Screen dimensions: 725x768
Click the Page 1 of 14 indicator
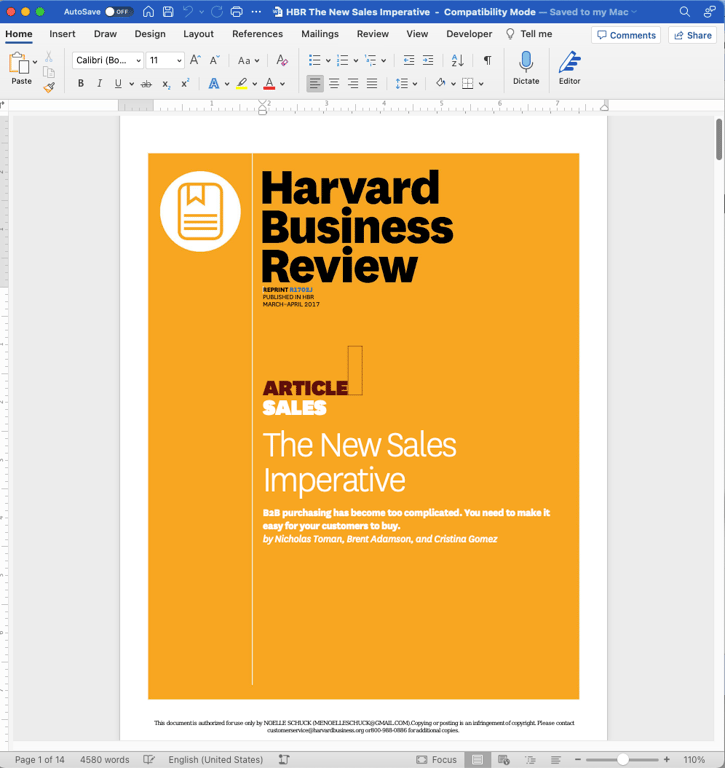coord(40,759)
